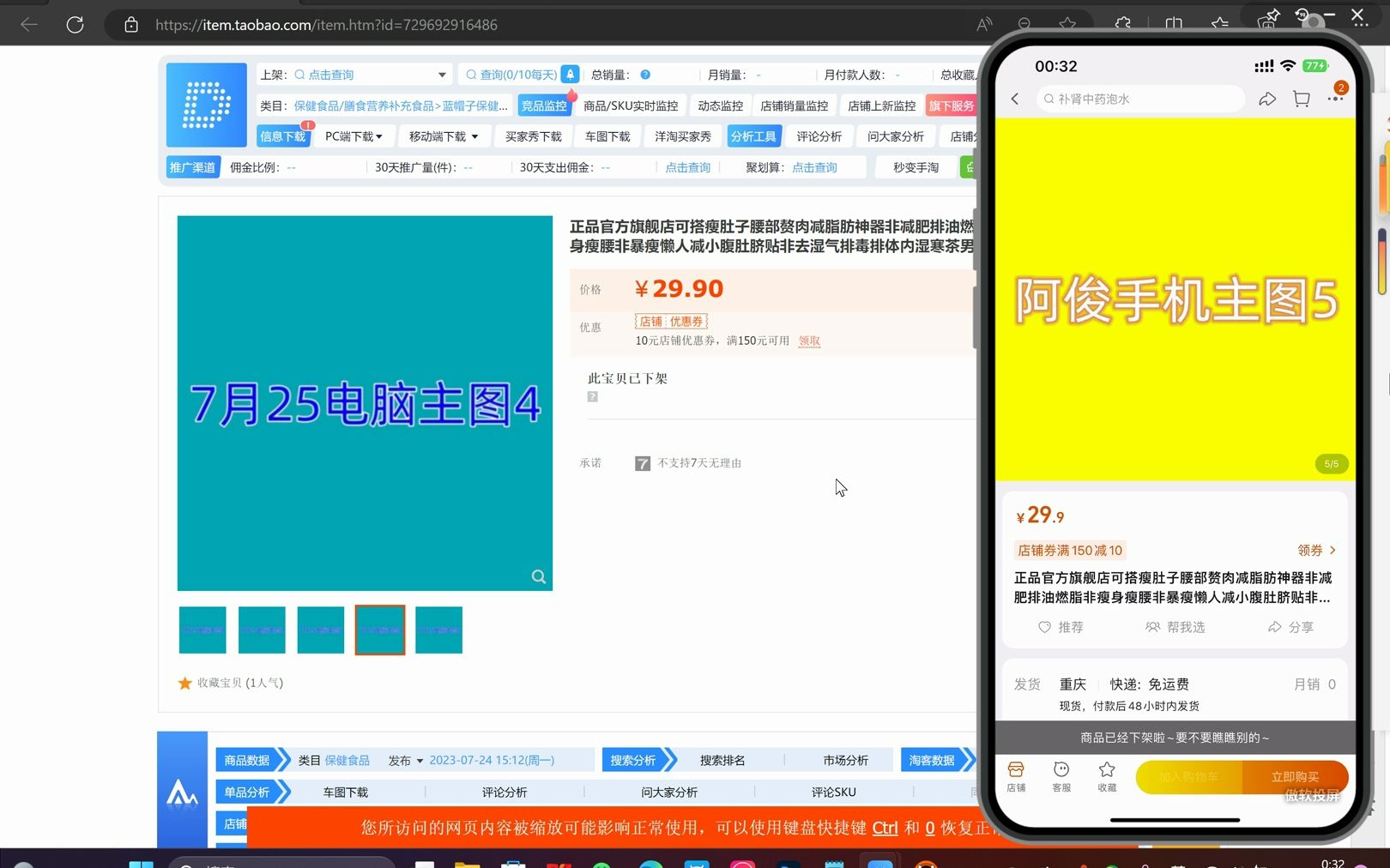Expand the 发布 date dropdown arrow
This screenshot has width=1390, height=868.
point(420,761)
